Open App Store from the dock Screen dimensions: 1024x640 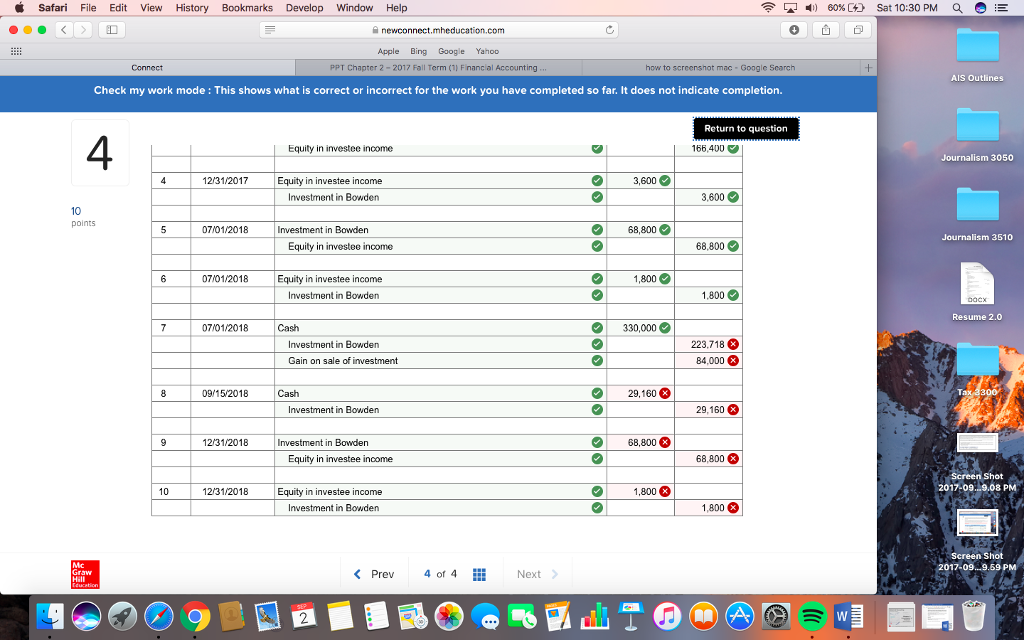pos(740,616)
